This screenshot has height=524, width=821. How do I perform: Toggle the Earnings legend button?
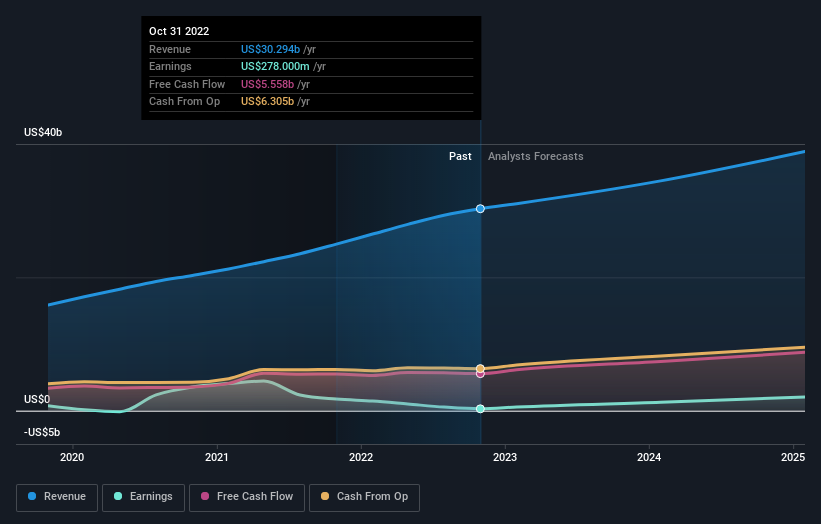pos(143,497)
